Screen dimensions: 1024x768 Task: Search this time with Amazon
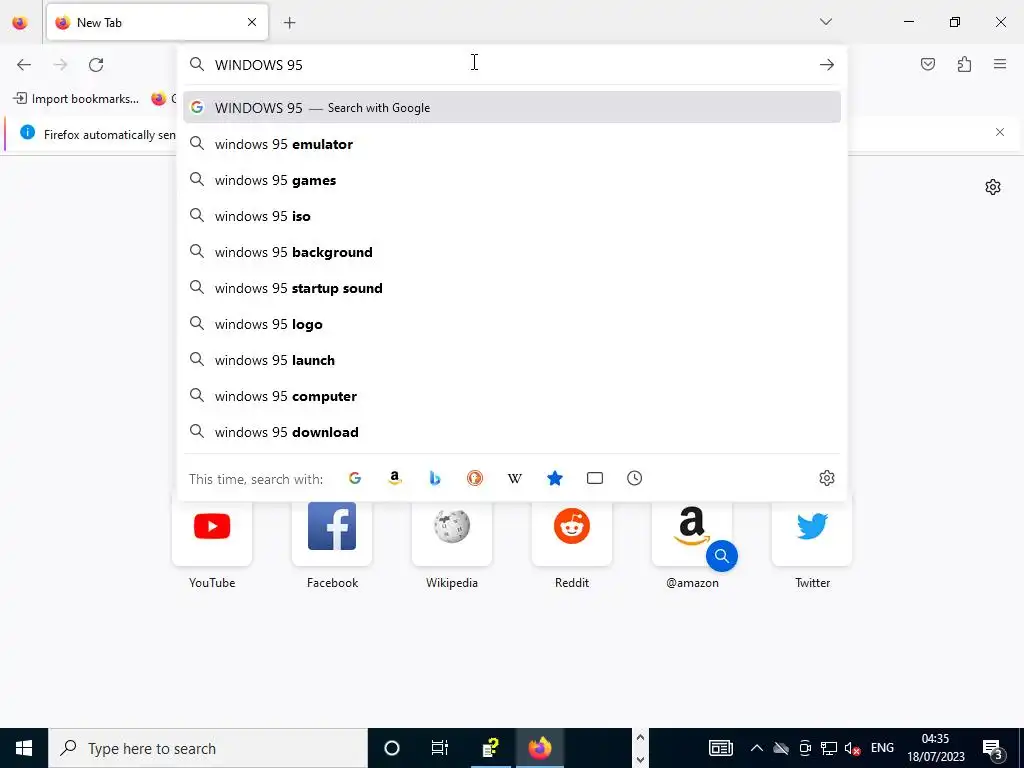pos(394,478)
